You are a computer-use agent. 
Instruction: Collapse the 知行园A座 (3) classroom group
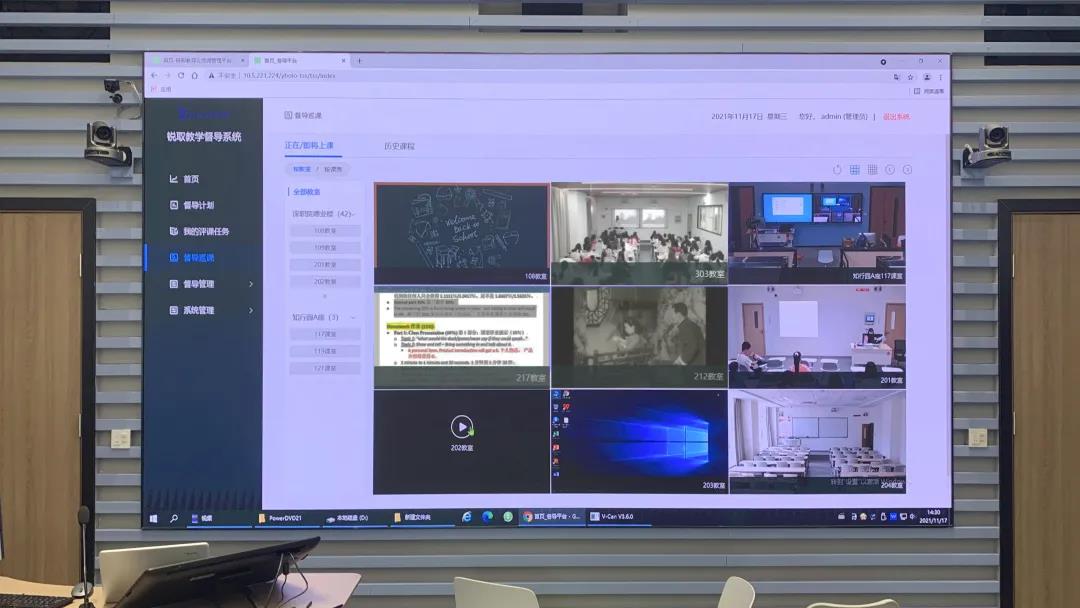[x=352, y=317]
